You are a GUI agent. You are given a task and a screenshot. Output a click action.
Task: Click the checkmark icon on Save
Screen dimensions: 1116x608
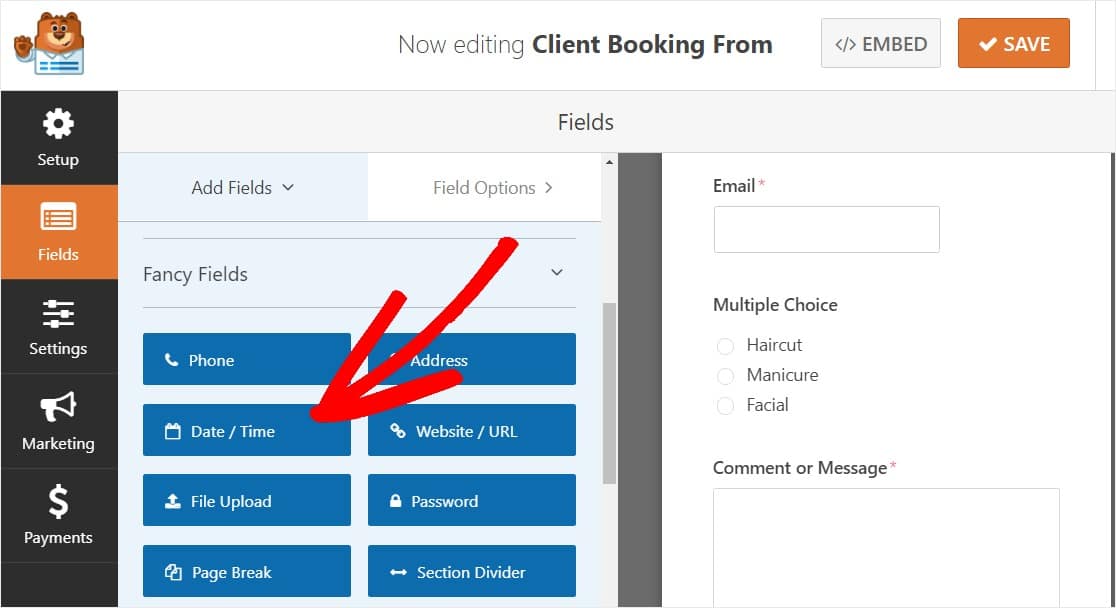987,44
